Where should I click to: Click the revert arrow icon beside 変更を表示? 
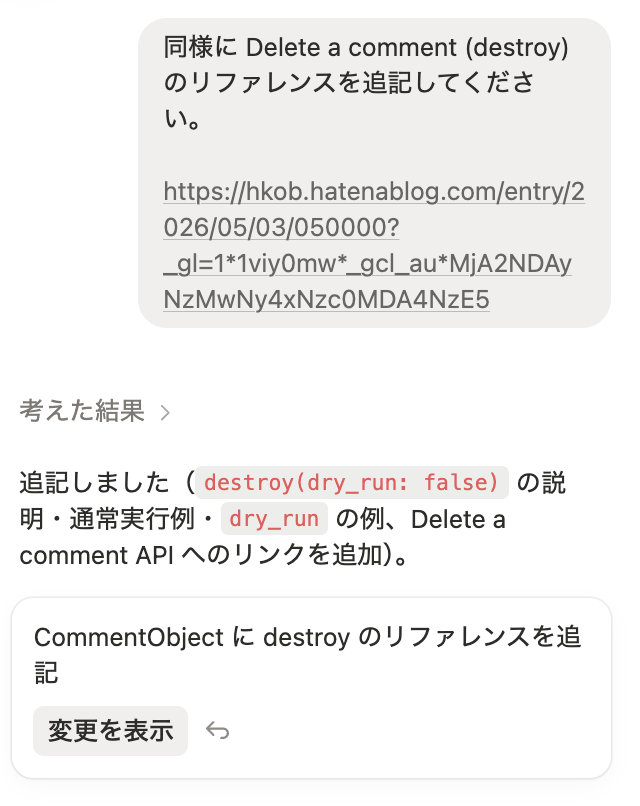(x=217, y=730)
